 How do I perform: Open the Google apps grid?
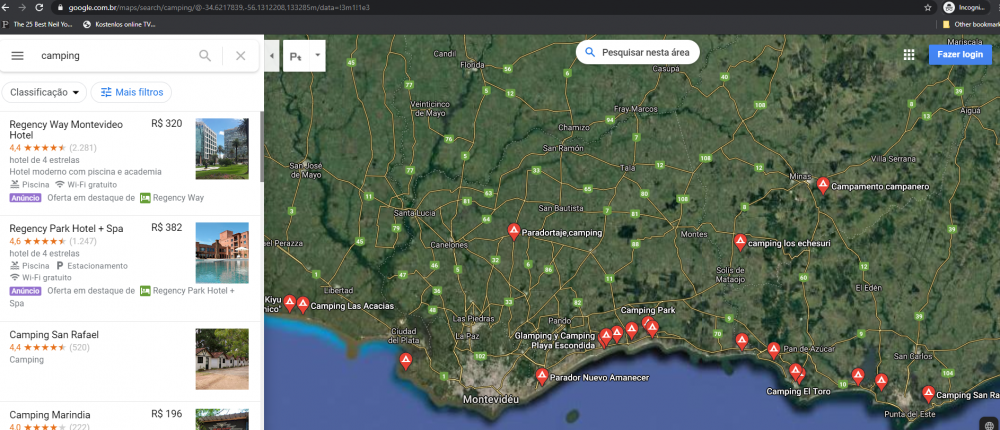click(x=908, y=55)
